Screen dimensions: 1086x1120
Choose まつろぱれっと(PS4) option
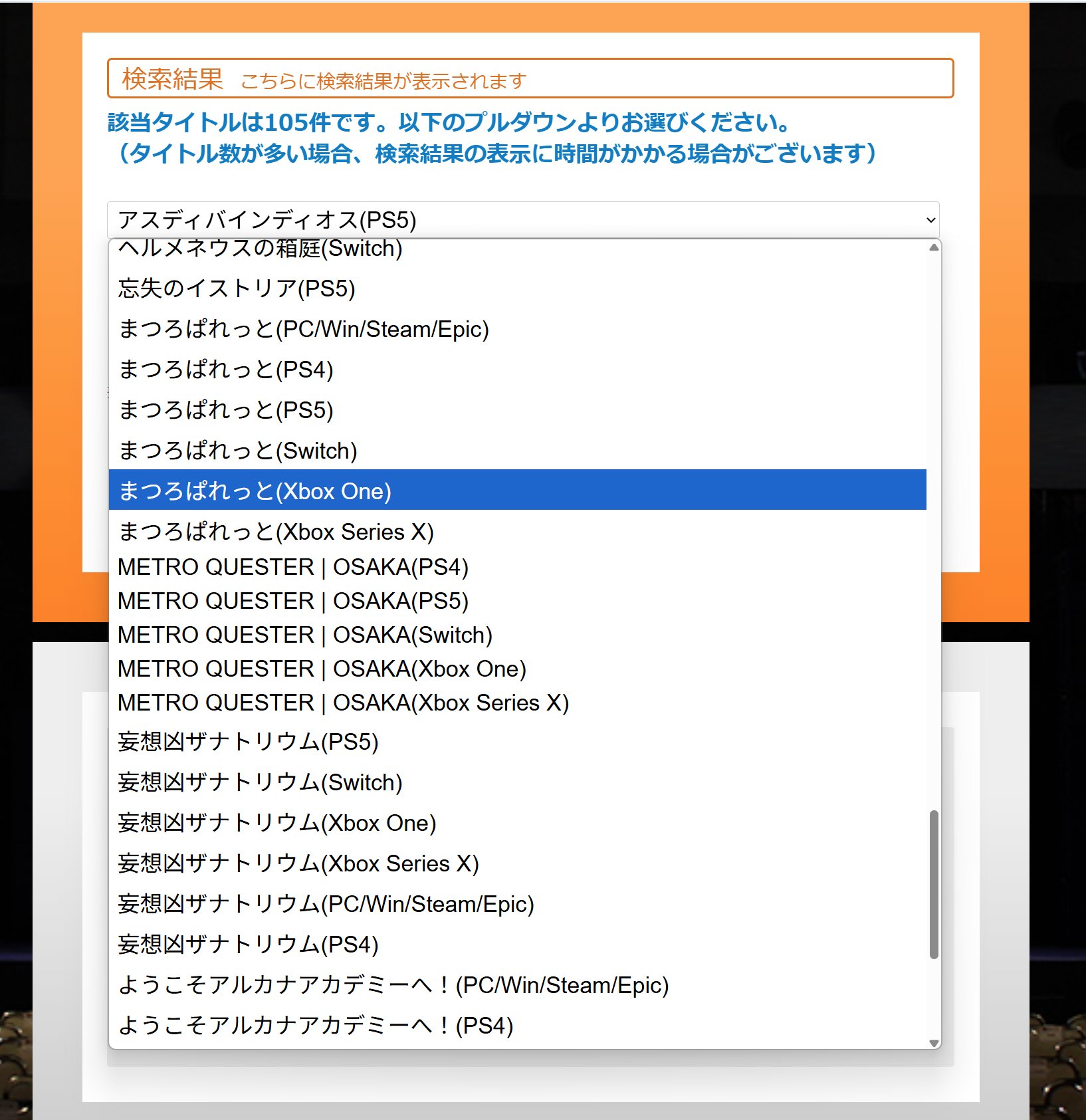pyautogui.click(x=518, y=369)
